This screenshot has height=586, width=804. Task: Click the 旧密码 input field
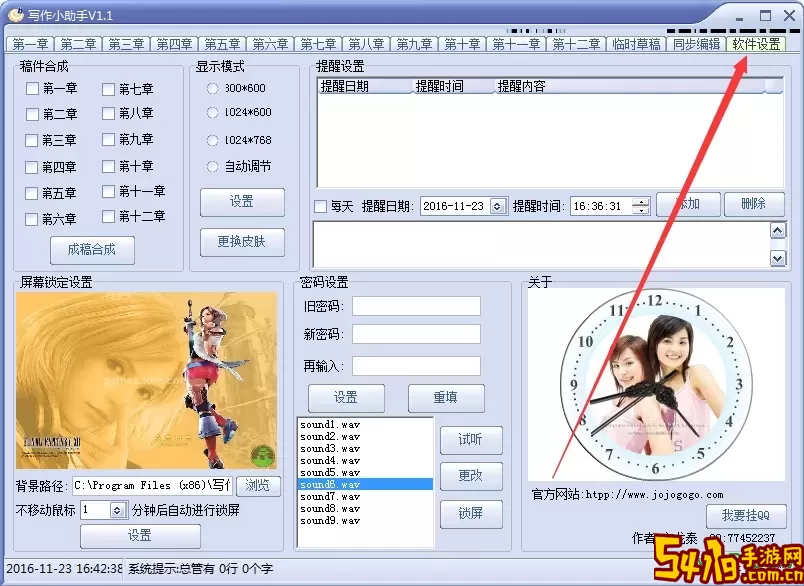416,306
